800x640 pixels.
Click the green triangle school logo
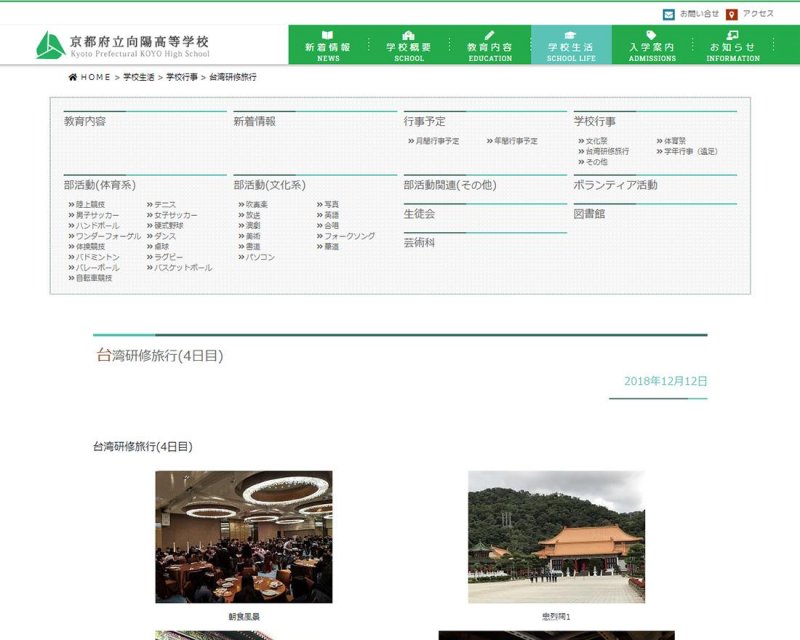point(50,45)
